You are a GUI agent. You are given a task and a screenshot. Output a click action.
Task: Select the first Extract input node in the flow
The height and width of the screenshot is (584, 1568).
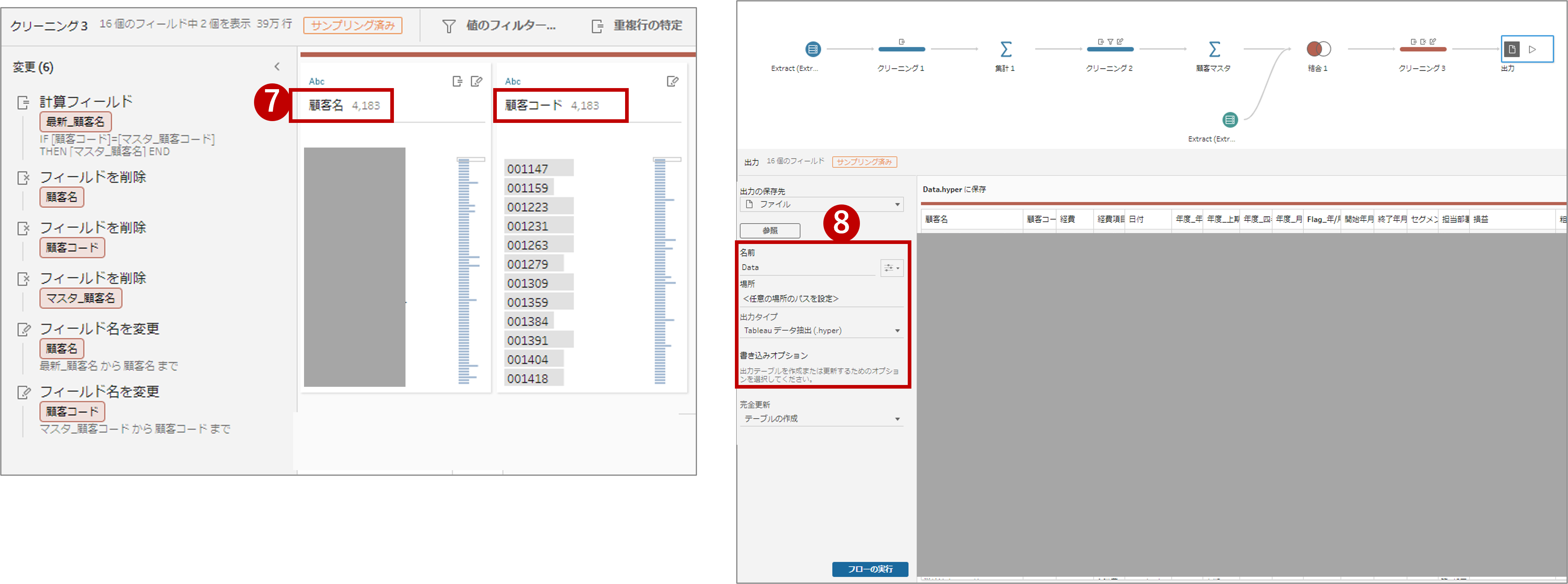[812, 49]
